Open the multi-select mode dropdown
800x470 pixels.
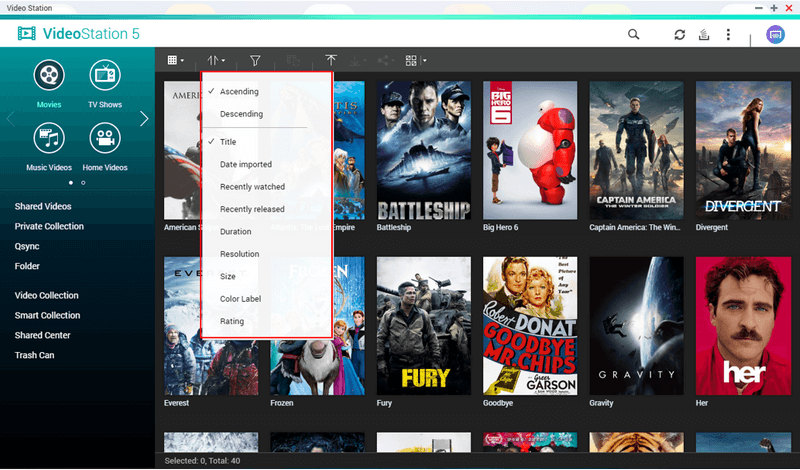(x=416, y=61)
